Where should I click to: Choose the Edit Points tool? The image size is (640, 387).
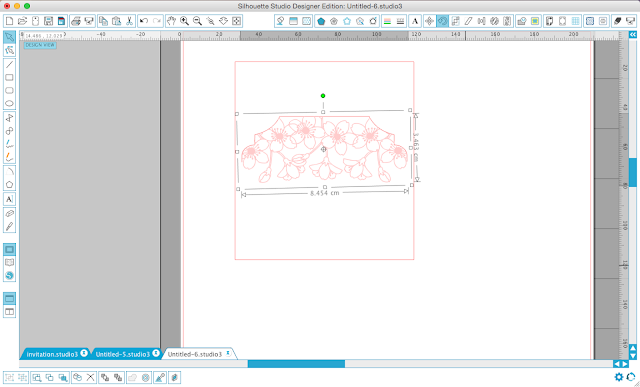pos(9,50)
